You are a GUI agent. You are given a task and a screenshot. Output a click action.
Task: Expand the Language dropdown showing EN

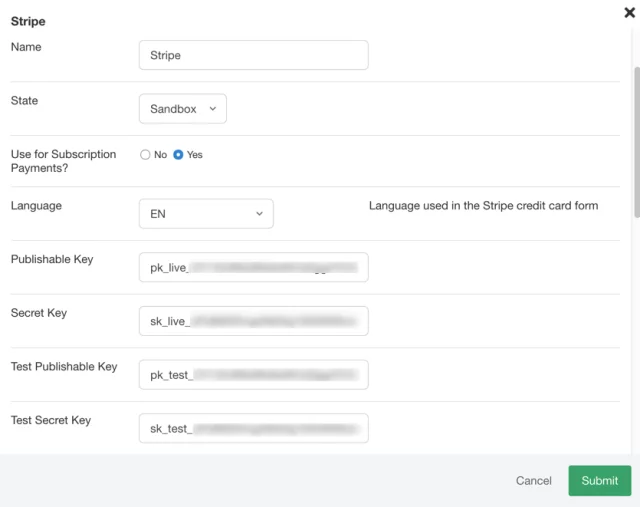205,214
